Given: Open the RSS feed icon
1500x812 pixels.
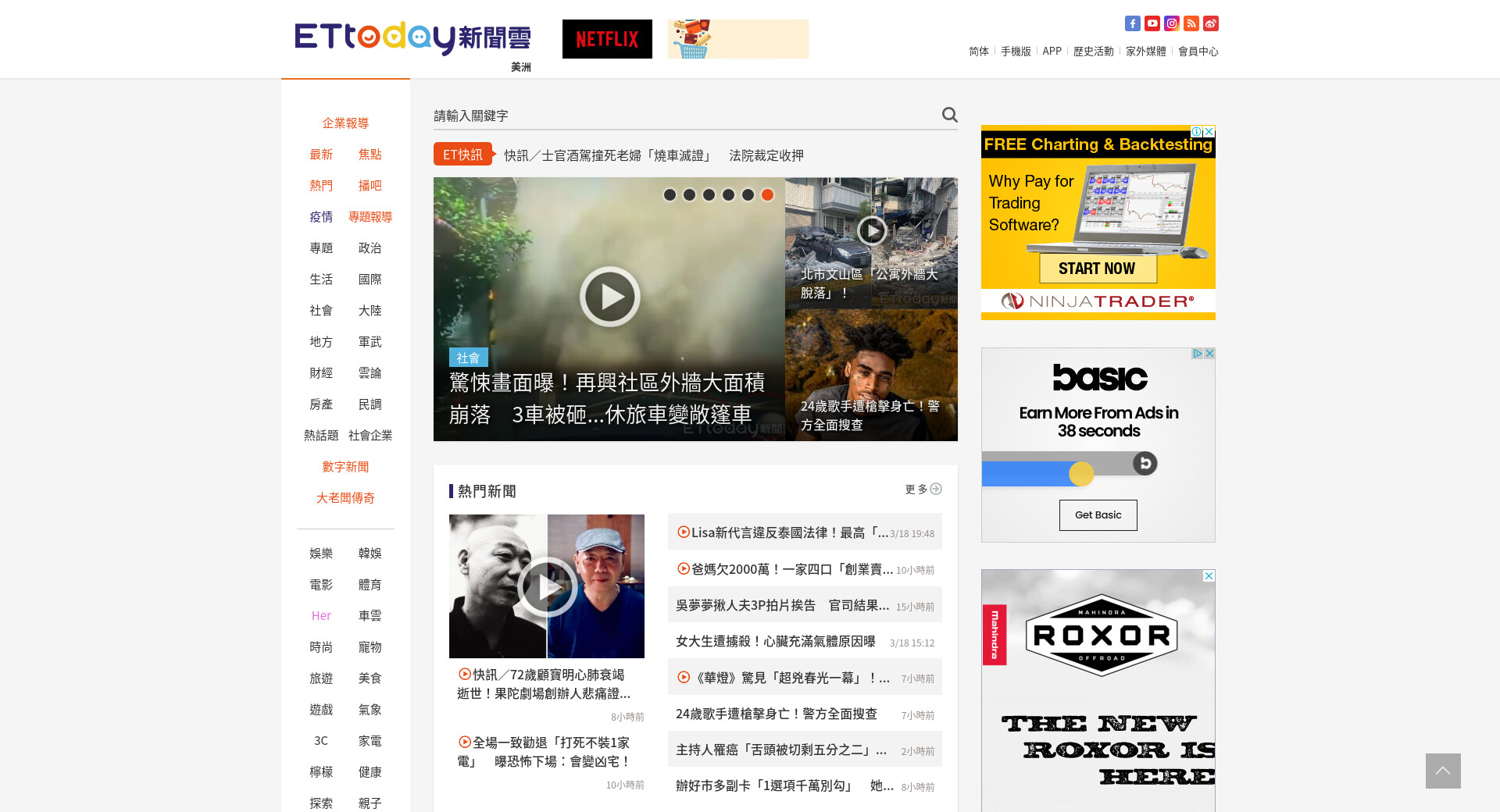Looking at the screenshot, I should click(1191, 23).
